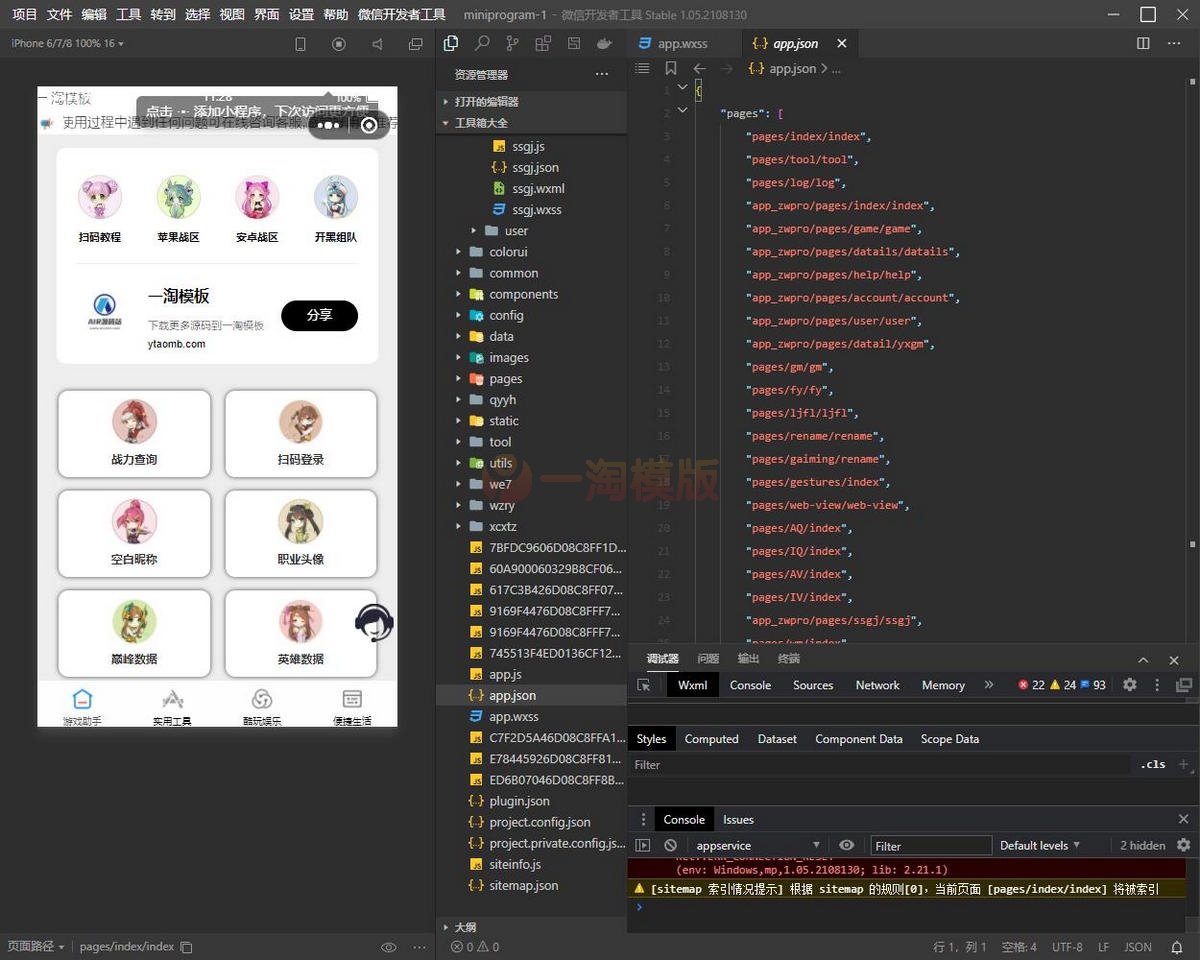Image resolution: width=1200 pixels, height=960 pixels.
Task: Toggle the .cls element classes button
Action: tap(1153, 764)
